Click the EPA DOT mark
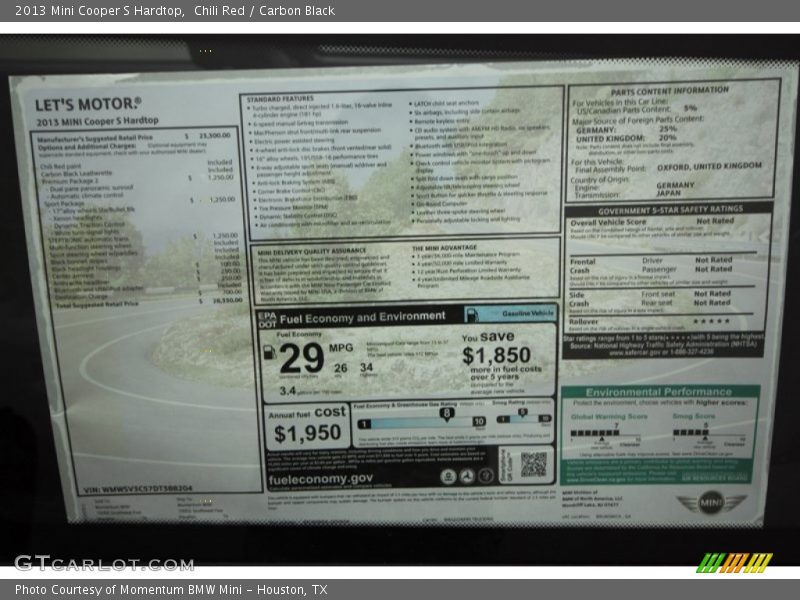Screen dimensions: 800x600 pyautogui.click(x=267, y=319)
